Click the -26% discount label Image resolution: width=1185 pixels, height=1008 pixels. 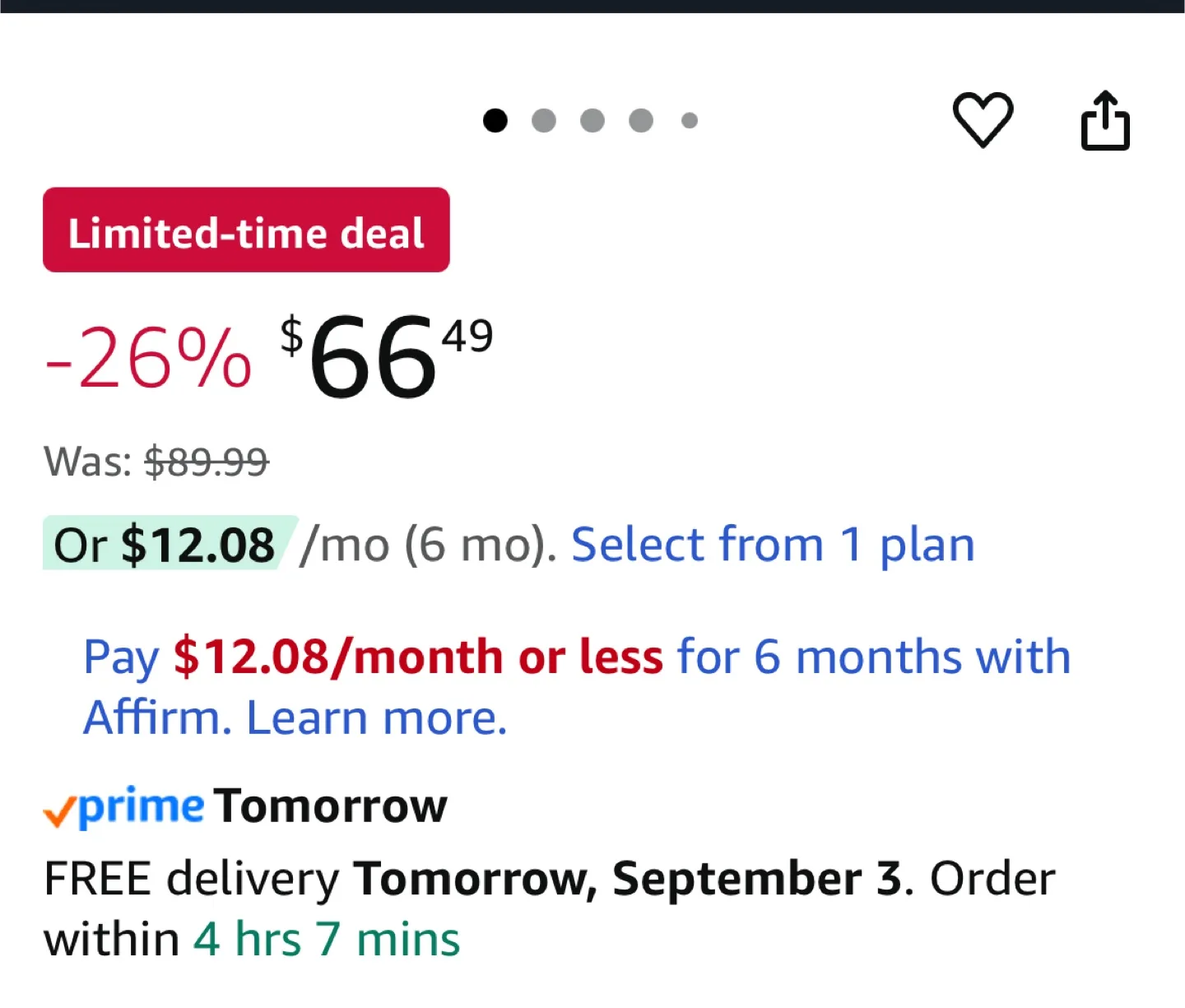148,358
